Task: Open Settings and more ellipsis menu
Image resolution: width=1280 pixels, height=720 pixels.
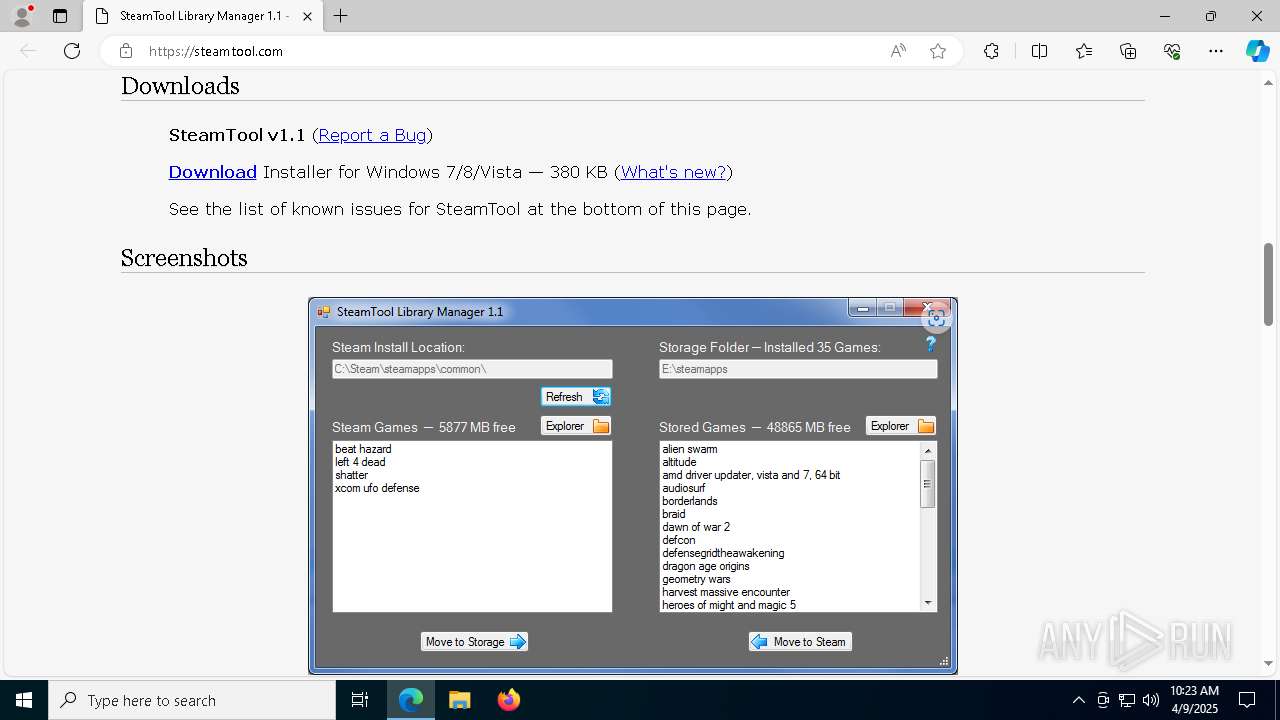Action: tap(1216, 51)
